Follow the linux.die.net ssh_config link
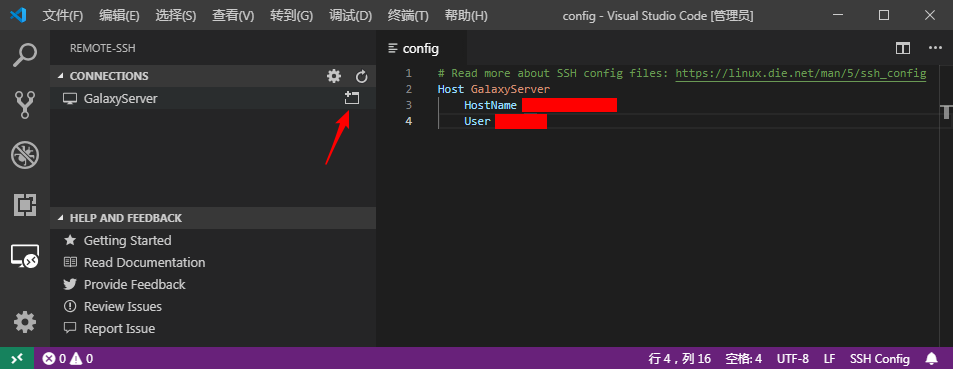953x369 pixels. point(800,74)
